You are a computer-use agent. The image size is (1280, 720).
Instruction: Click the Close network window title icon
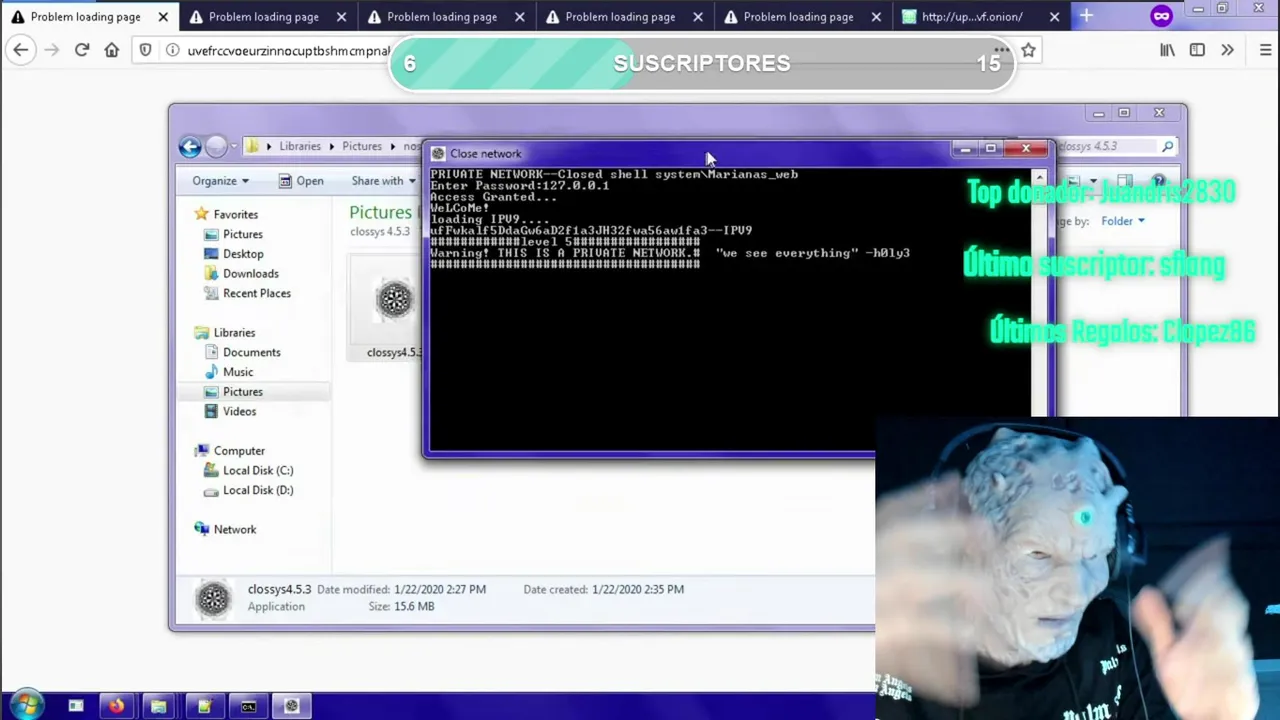[437, 153]
